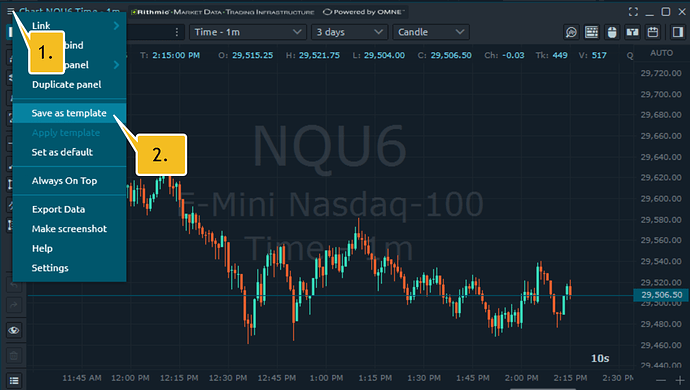Click the fullscreen brackets icon

[x=633, y=12]
